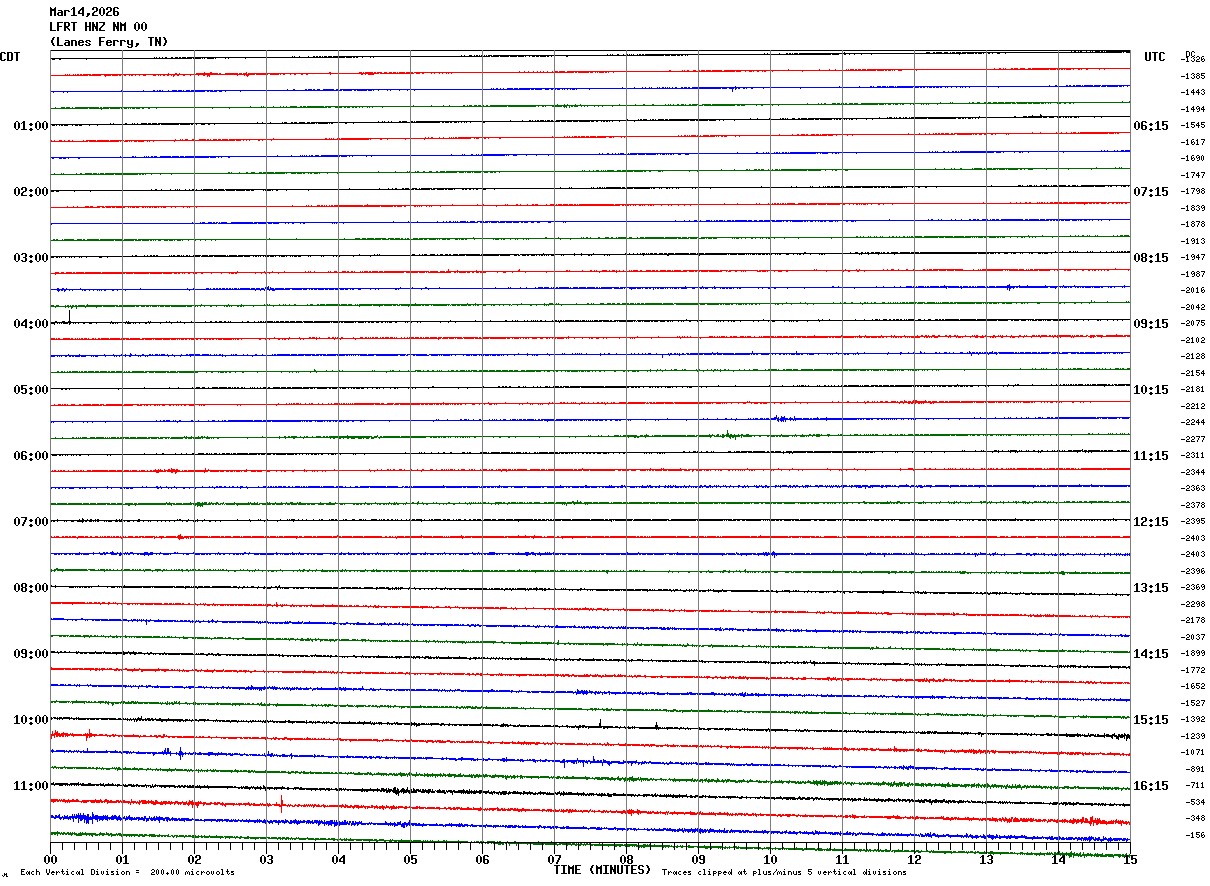The image size is (1210, 886).
Task: Click the 'Traces clipped at plus/minus 5 vertical divisions' note
Action: [x=785, y=873]
